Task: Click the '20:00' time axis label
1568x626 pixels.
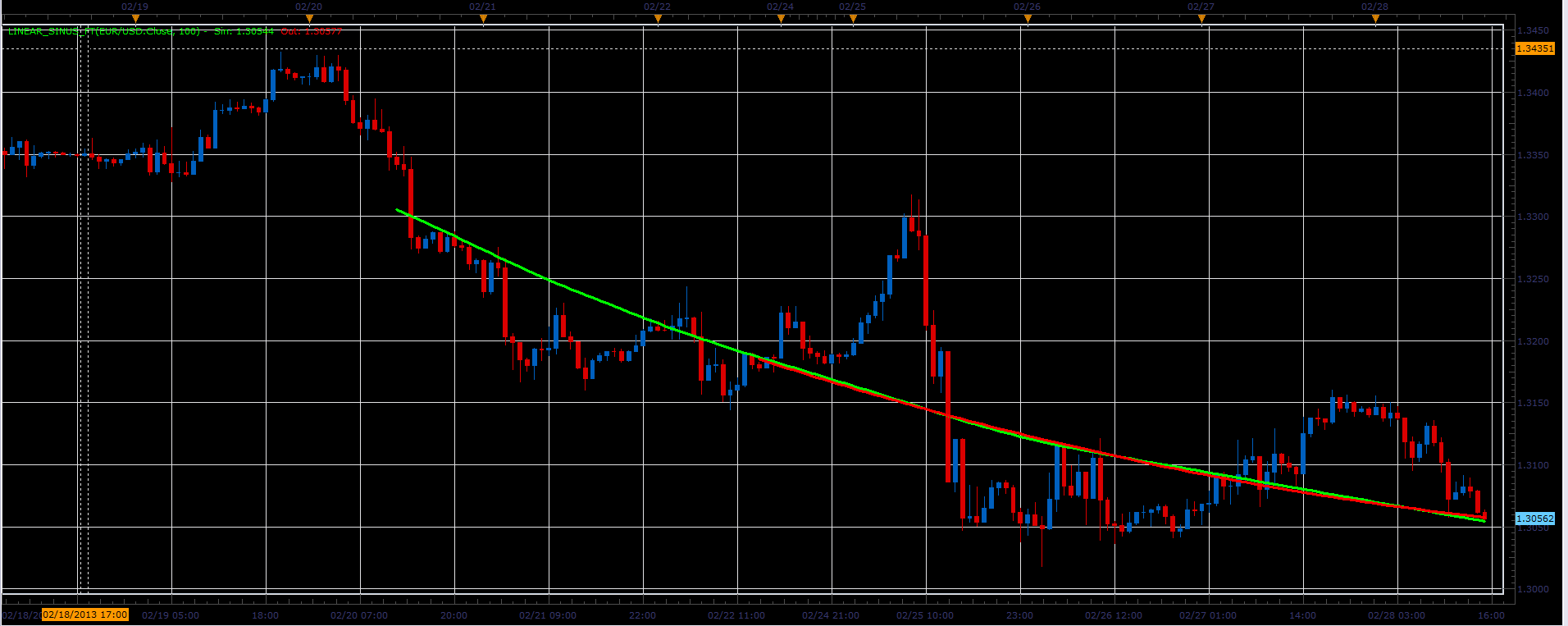Action: click(454, 615)
